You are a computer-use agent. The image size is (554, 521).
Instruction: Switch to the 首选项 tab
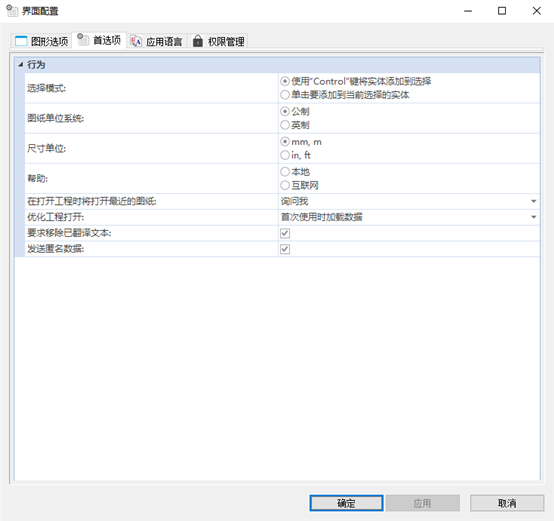pyautogui.click(x=99, y=40)
